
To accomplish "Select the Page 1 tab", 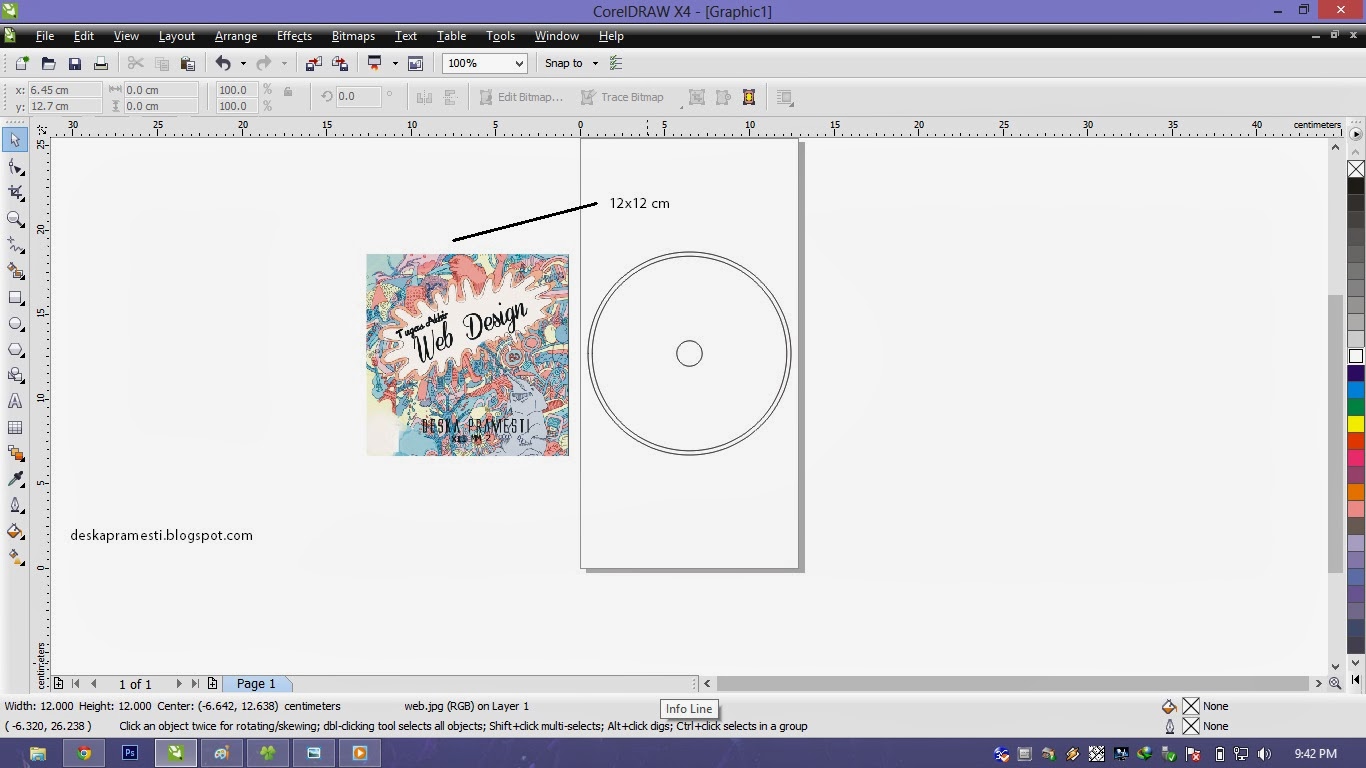I will pos(256,683).
